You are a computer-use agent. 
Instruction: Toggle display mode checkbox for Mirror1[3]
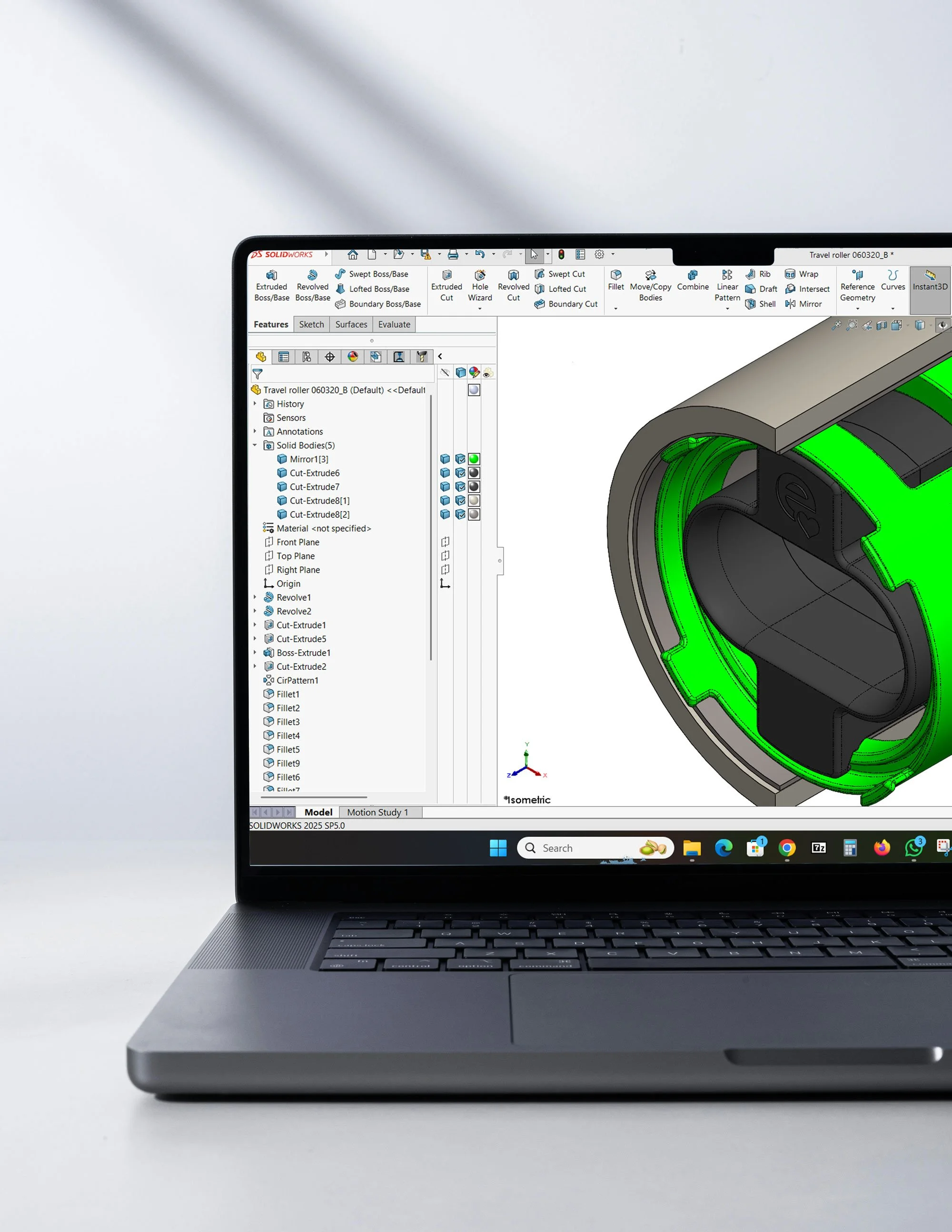coord(460,459)
